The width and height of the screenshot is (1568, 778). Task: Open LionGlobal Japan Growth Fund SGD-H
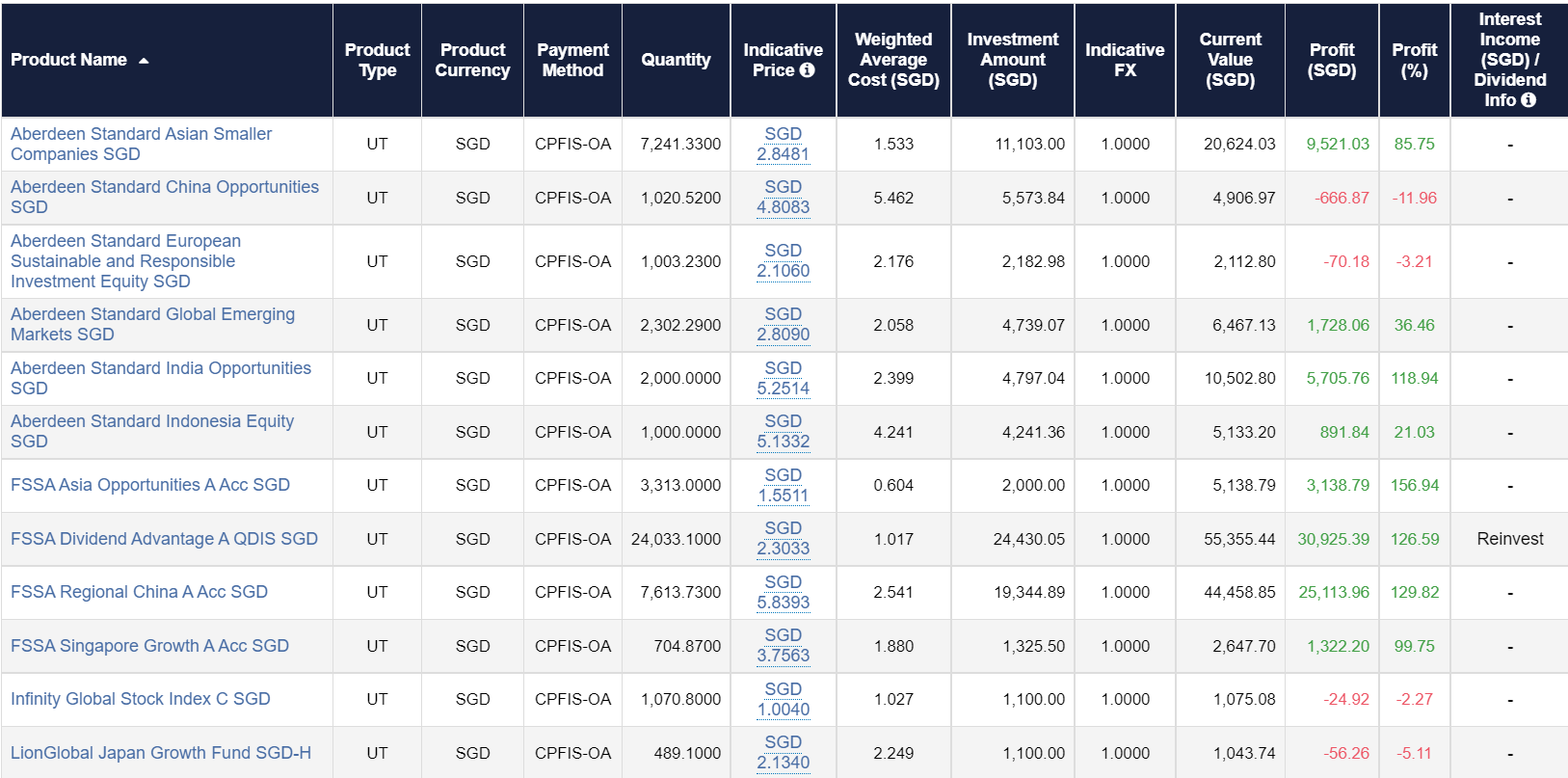coord(161,753)
